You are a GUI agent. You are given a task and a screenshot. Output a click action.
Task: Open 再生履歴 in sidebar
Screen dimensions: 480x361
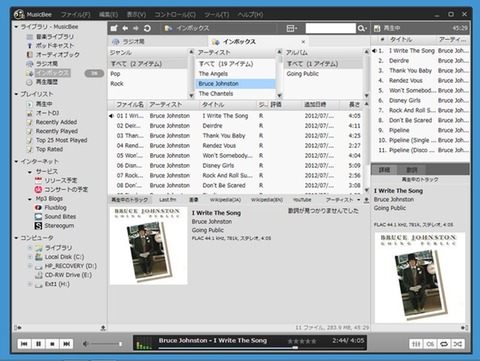(47, 82)
